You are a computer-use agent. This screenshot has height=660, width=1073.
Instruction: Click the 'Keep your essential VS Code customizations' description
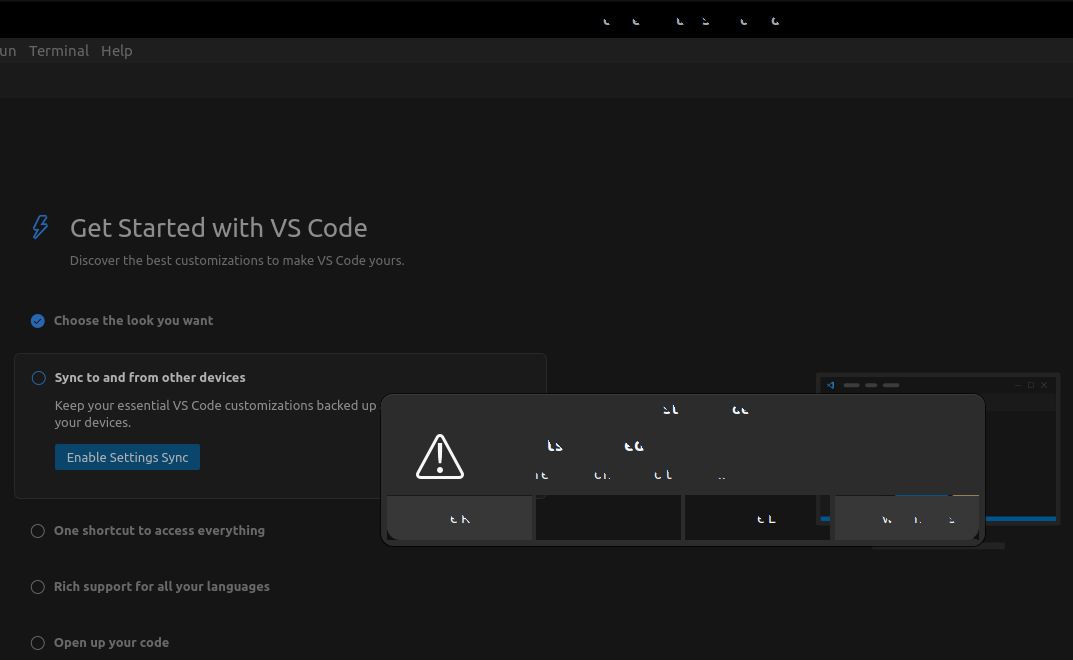tap(216, 414)
